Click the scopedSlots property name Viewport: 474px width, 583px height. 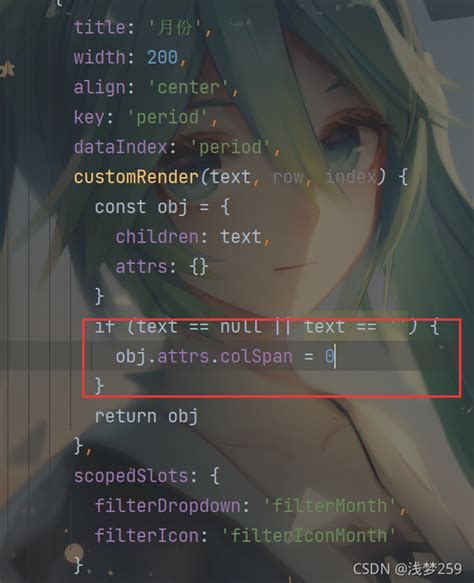[132, 476]
